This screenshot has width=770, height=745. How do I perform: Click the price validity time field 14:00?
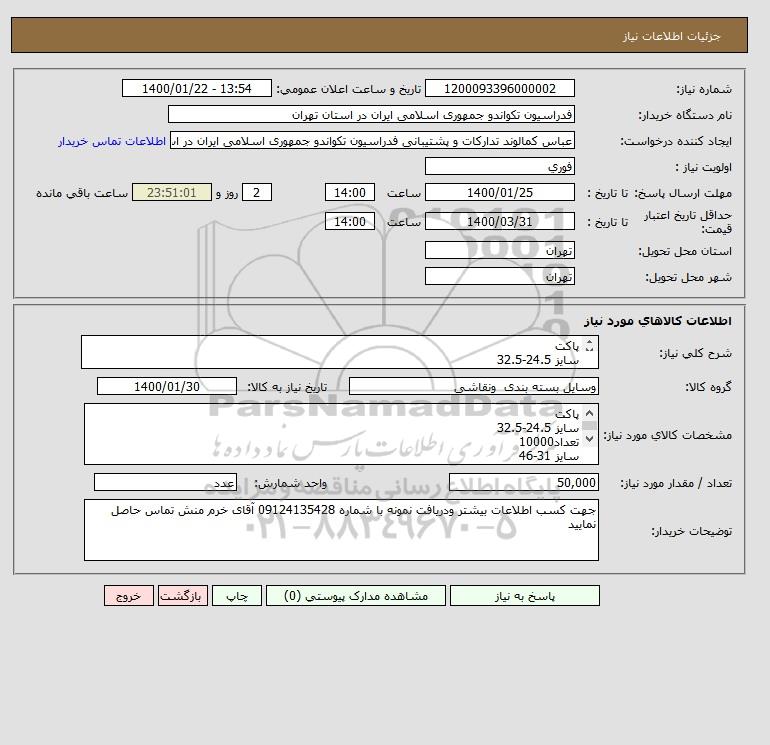click(350, 221)
